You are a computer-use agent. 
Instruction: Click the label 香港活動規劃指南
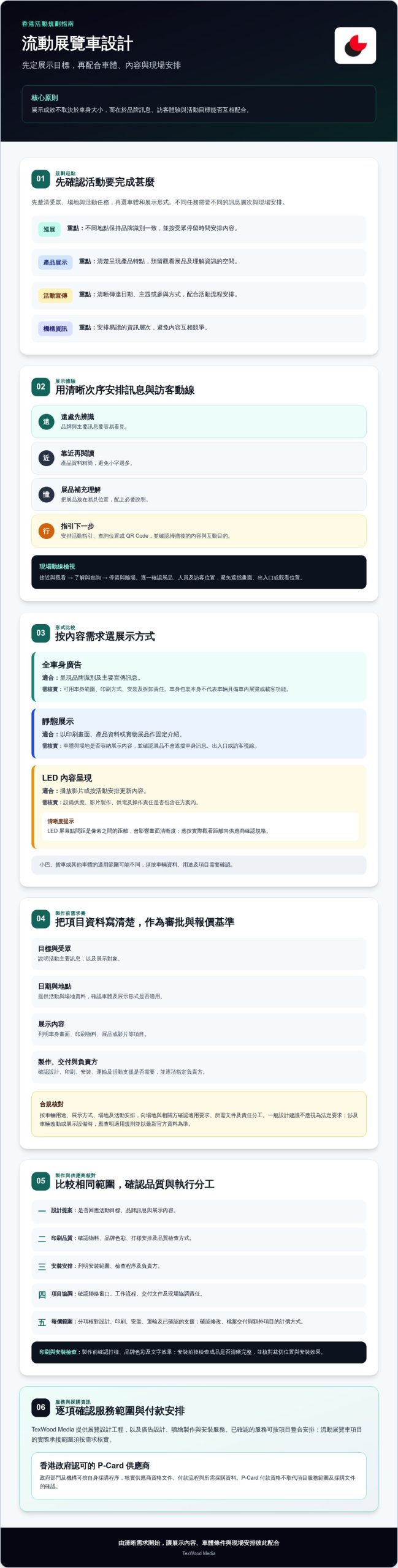tap(48, 24)
